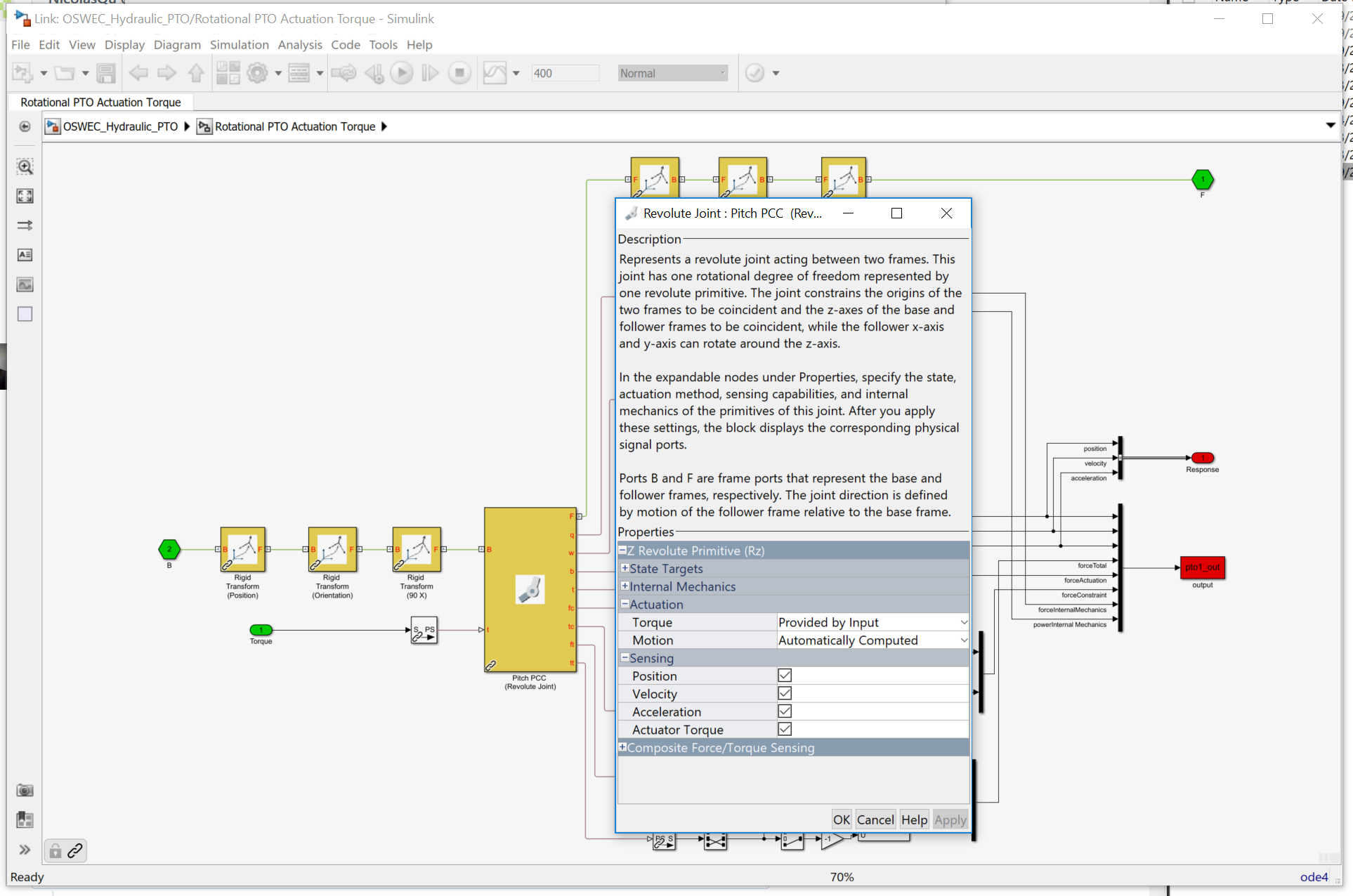Edit the simulation stop time field

(564, 72)
